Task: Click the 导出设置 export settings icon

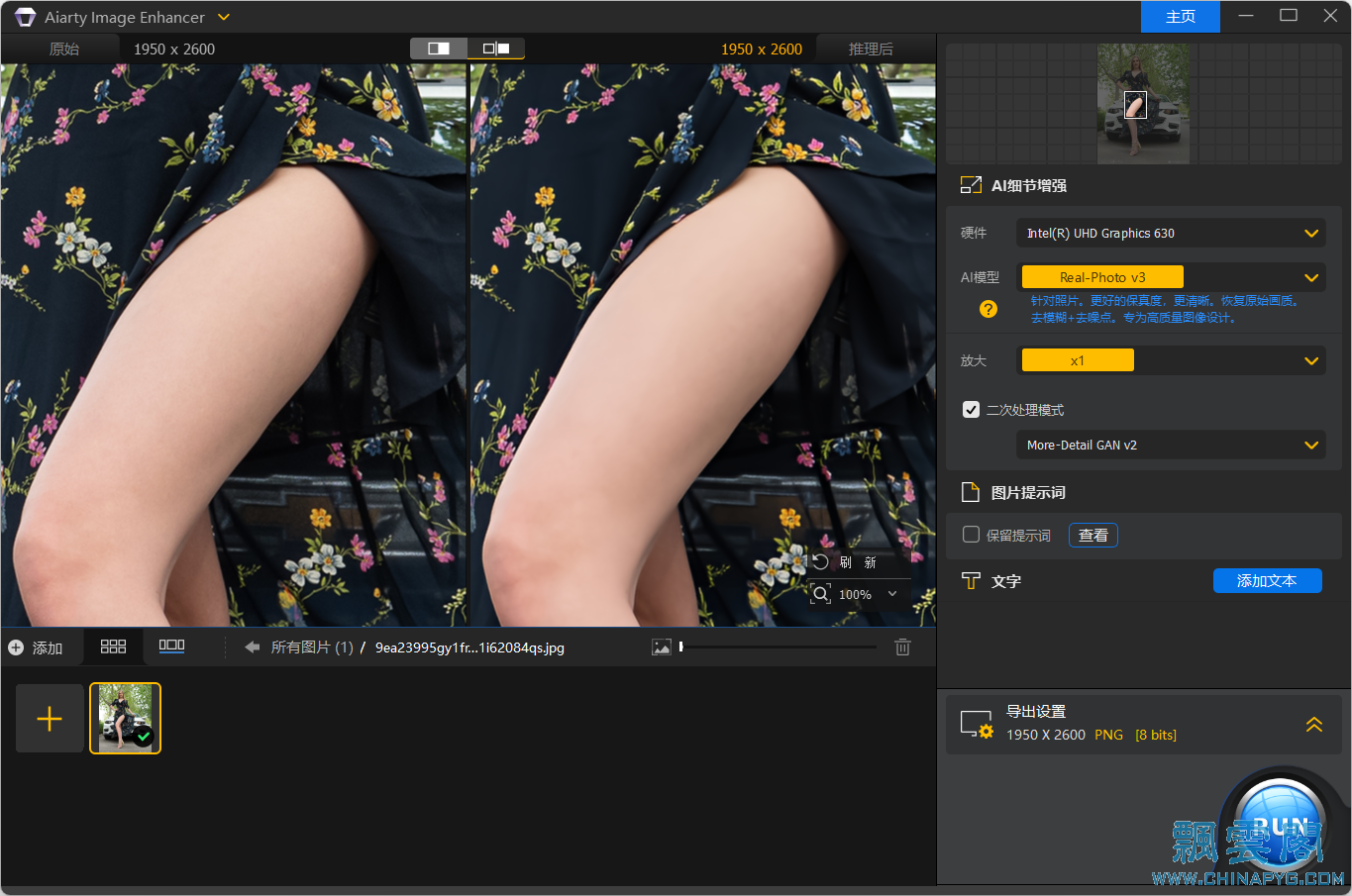Action: pyautogui.click(x=977, y=725)
